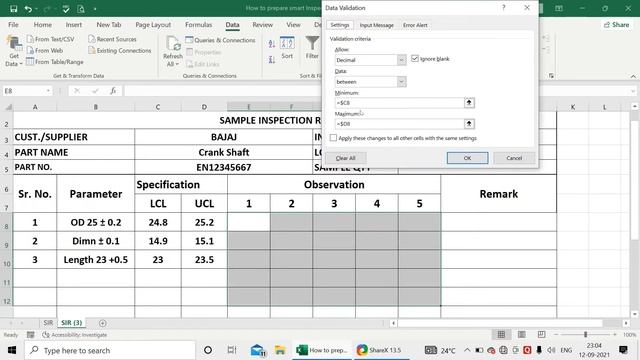Switch to Page Break Preview icon
The width and height of the screenshot is (640, 360).
pyautogui.click(x=542, y=335)
